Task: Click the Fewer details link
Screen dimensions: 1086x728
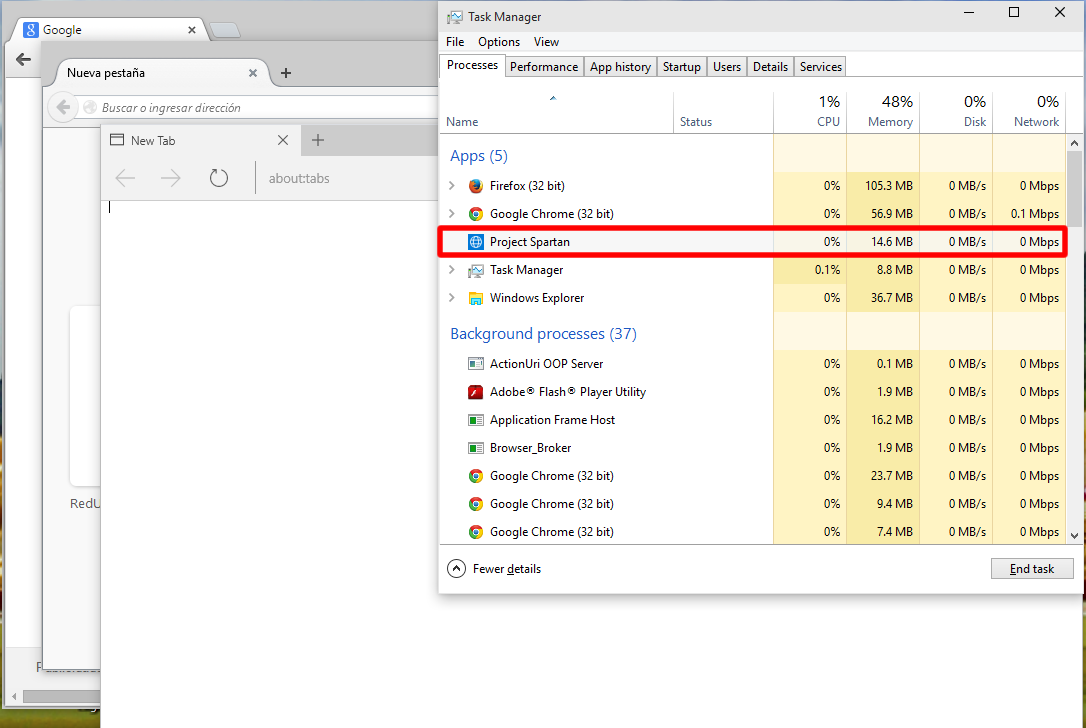Action: click(506, 569)
